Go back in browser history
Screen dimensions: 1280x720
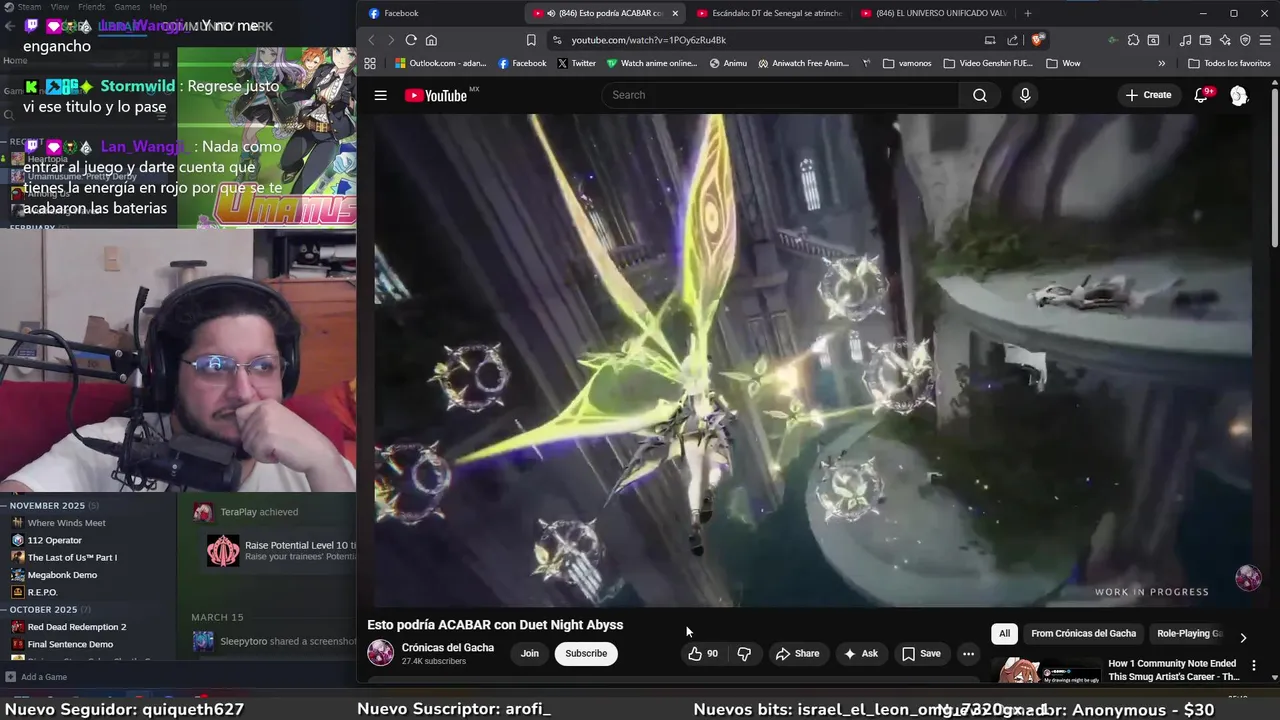[371, 40]
